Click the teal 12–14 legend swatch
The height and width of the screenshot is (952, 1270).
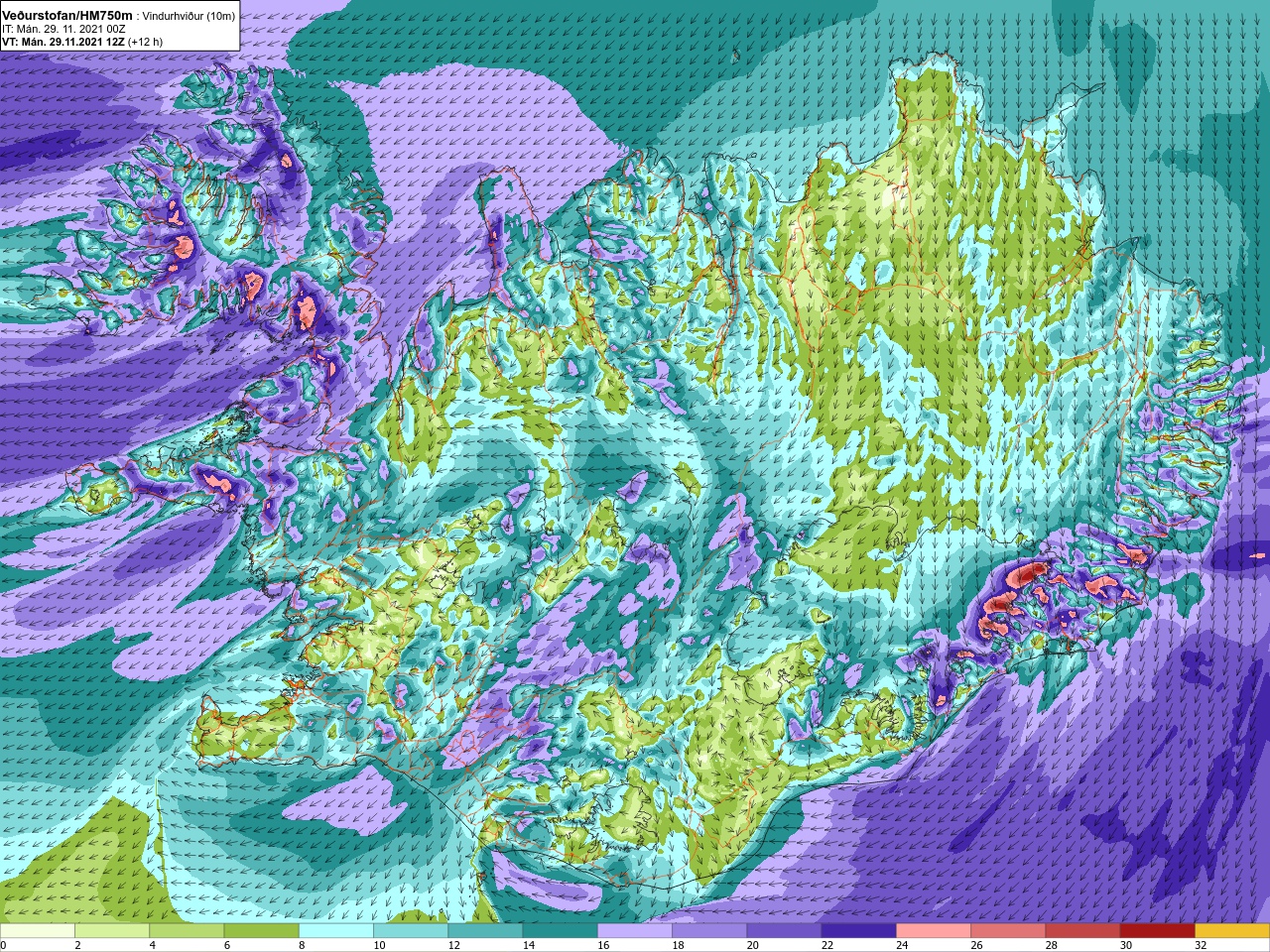pos(485,931)
